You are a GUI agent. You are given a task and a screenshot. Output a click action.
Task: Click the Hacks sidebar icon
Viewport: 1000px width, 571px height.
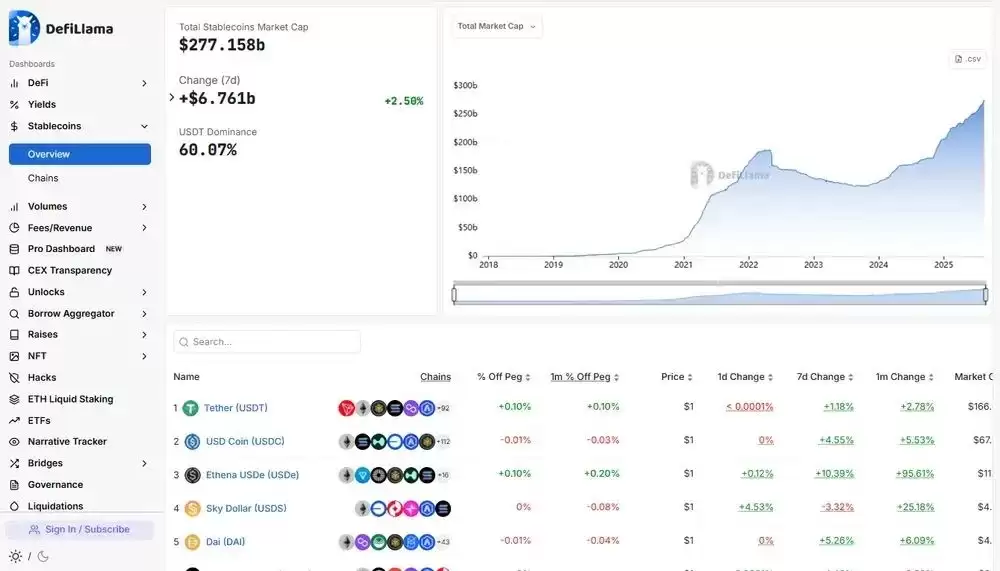pyautogui.click(x=14, y=378)
